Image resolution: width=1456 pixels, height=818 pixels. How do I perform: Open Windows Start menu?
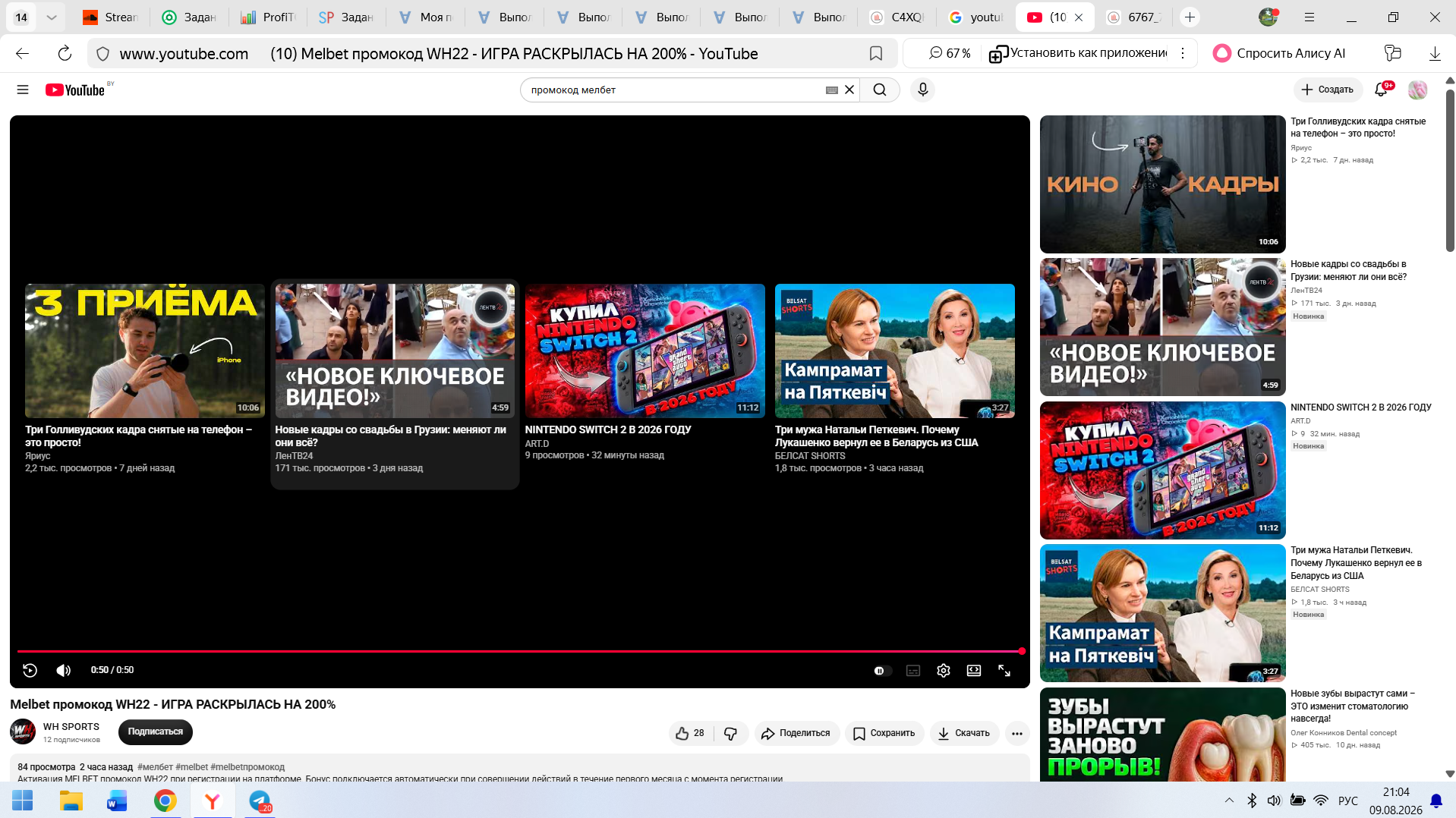tap(23, 801)
